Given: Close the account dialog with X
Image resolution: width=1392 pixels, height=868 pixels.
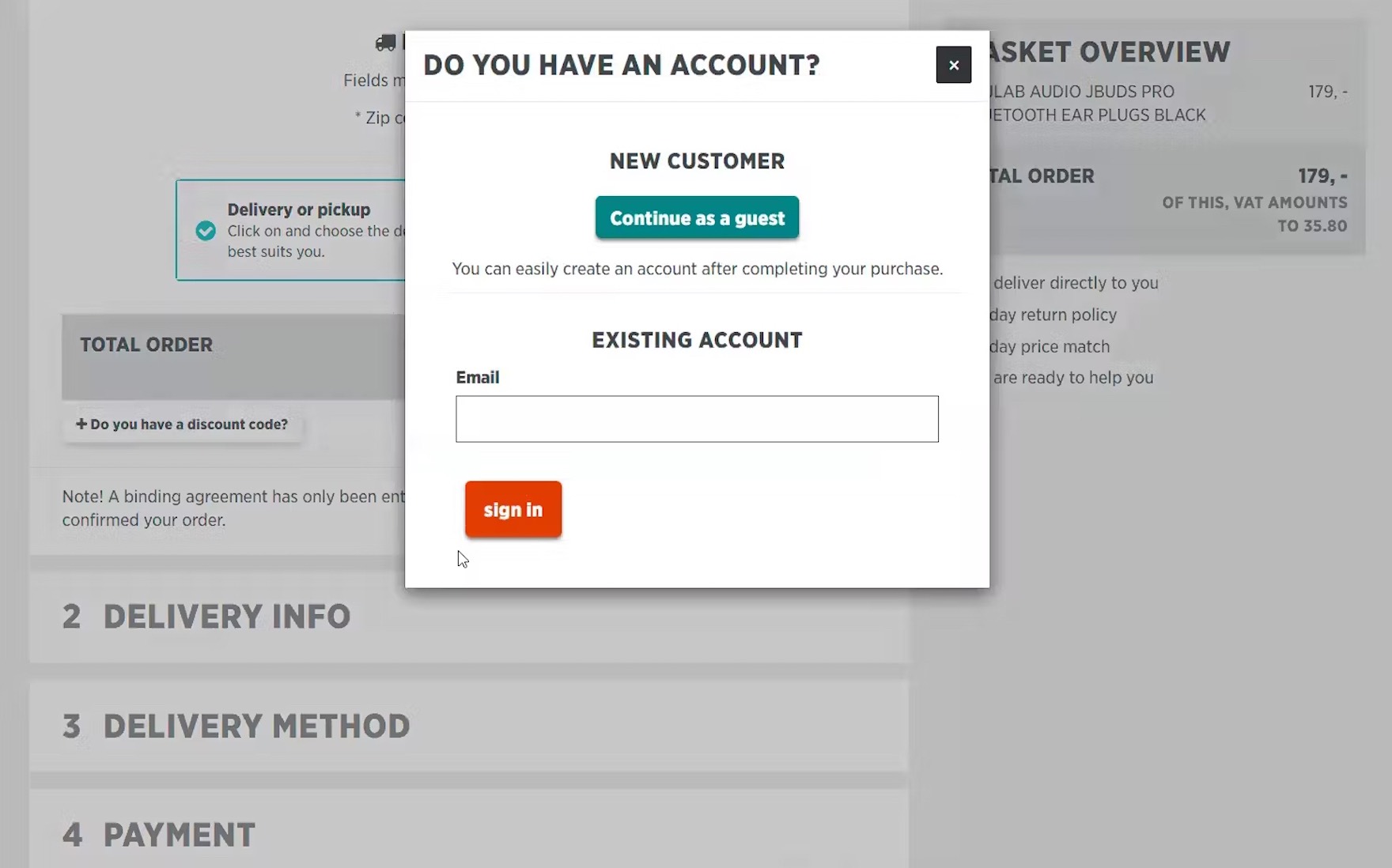Looking at the screenshot, I should click(953, 65).
